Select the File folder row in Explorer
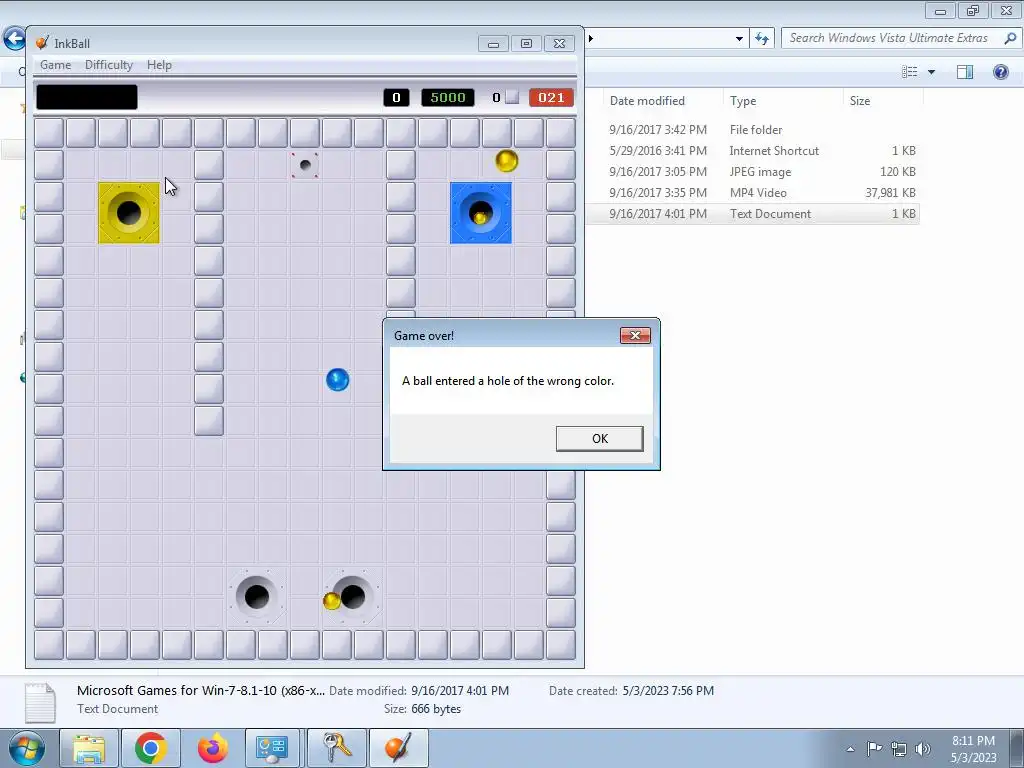The width and height of the screenshot is (1024, 768). (x=752, y=129)
